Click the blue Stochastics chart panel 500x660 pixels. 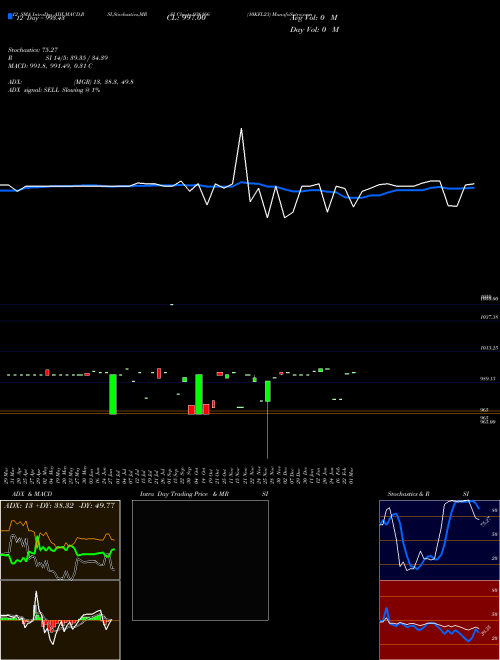coord(439,540)
